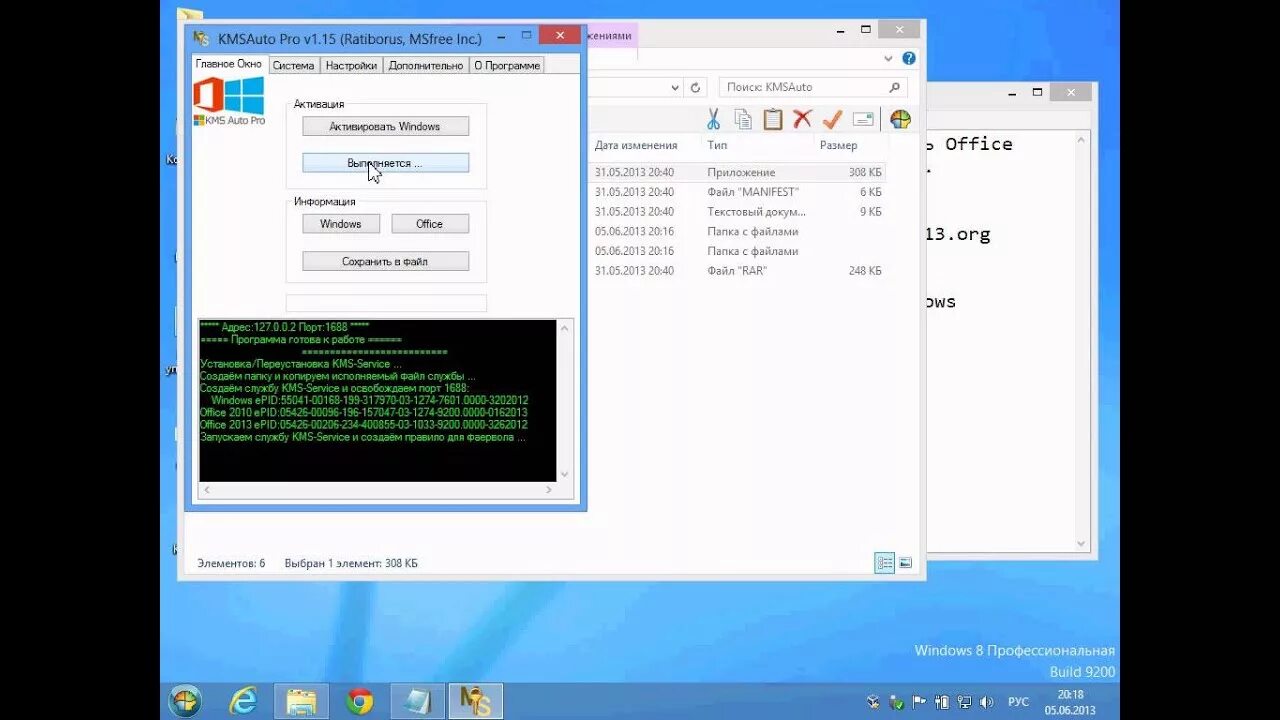Switch Explorer to large thumbnails view
1280x720 pixels.
[905, 563]
